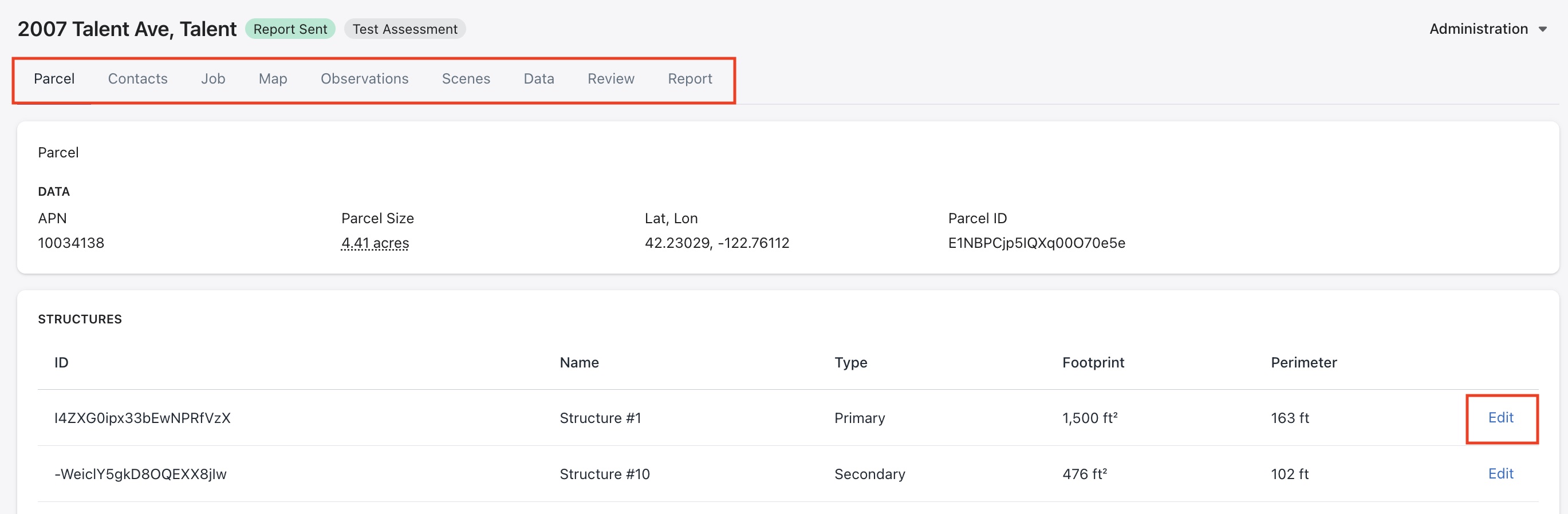Open the Scenes tab
This screenshot has height=514, width=1568.
pyautogui.click(x=466, y=78)
